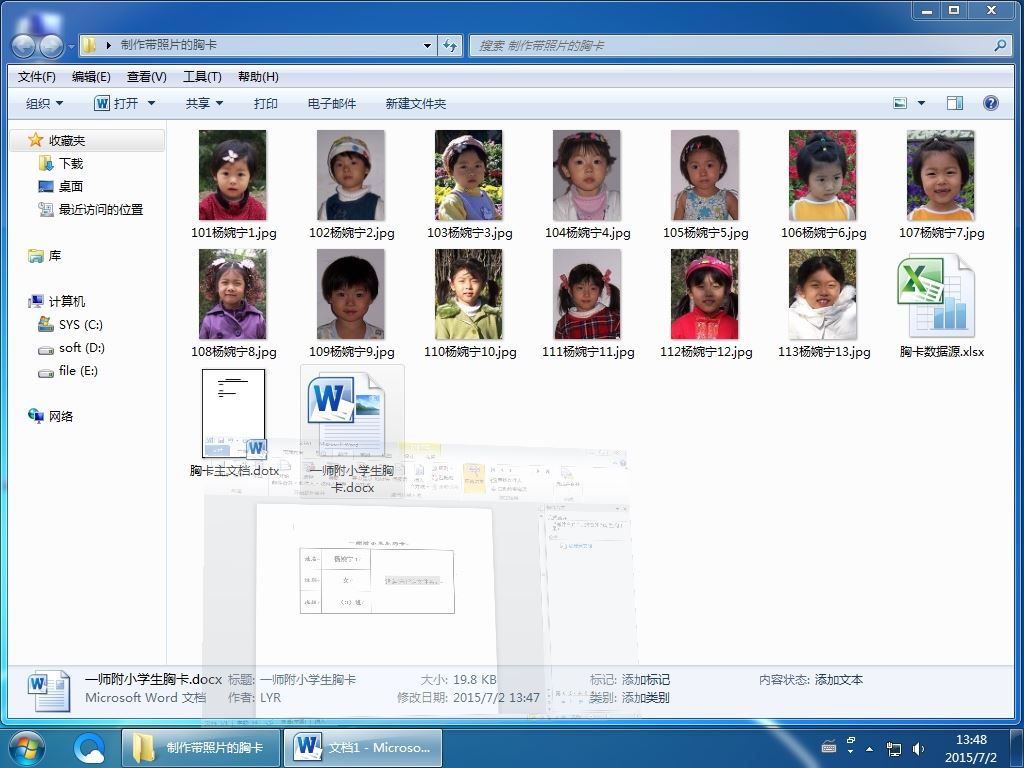Select thumbnail 108杨婉宁8.jpg

coord(232,294)
